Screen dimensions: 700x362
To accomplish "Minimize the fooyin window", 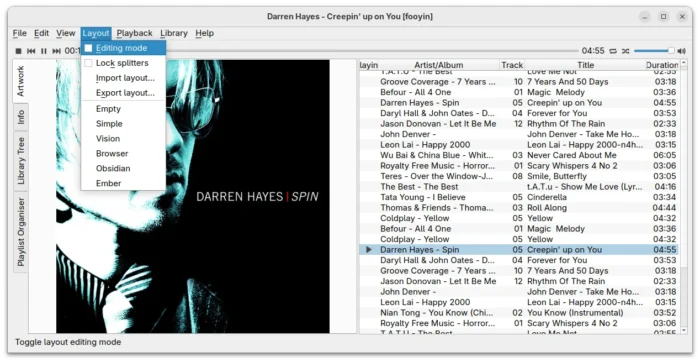I will (645, 17).
